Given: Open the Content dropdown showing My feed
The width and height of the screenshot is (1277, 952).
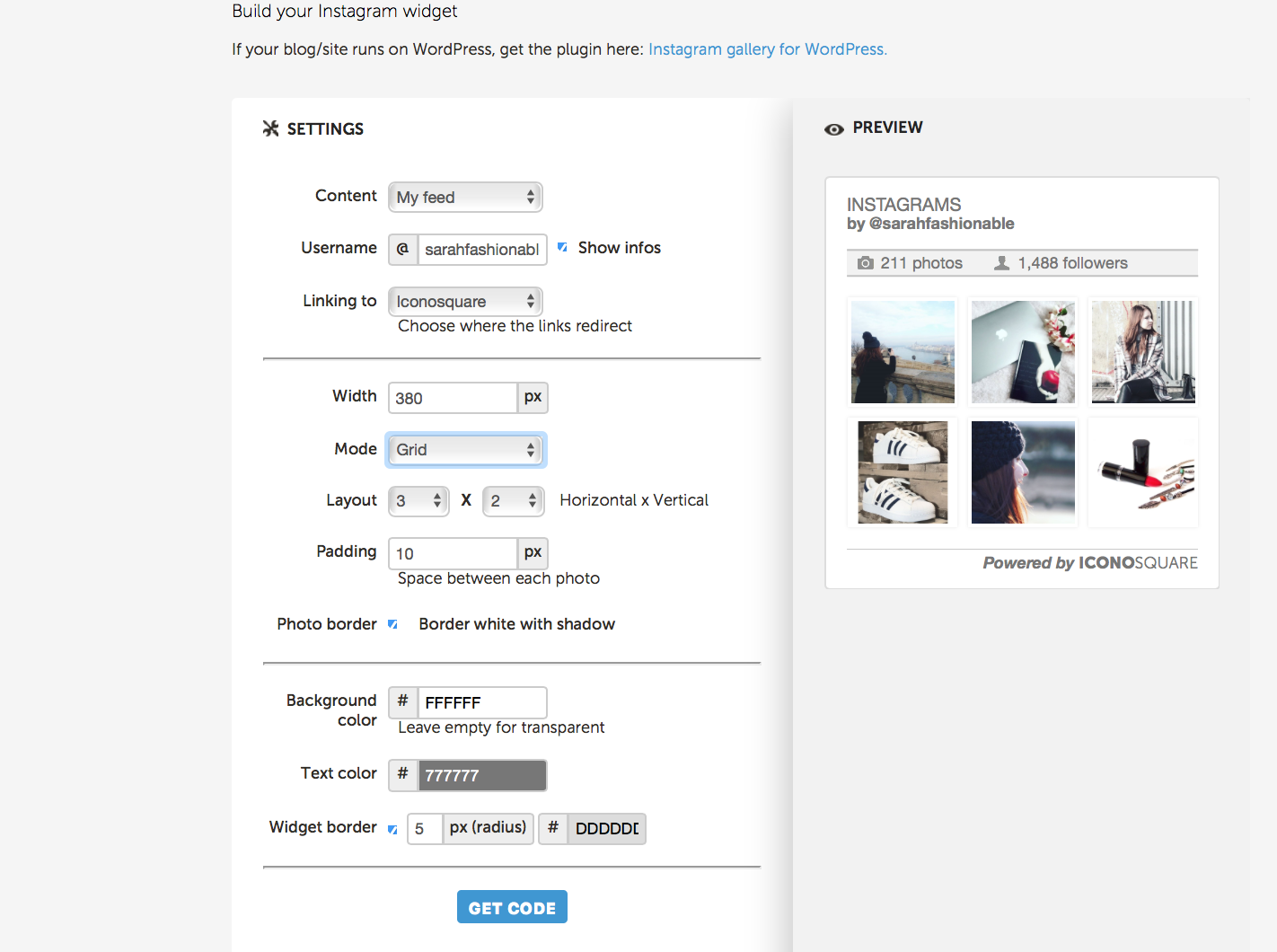Looking at the screenshot, I should click(465, 198).
